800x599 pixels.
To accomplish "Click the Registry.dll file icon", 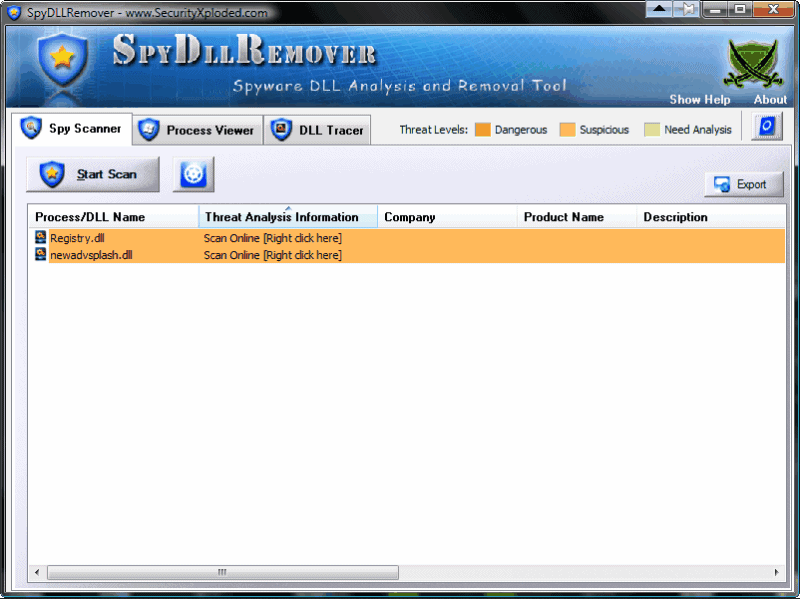I will pos(40,237).
